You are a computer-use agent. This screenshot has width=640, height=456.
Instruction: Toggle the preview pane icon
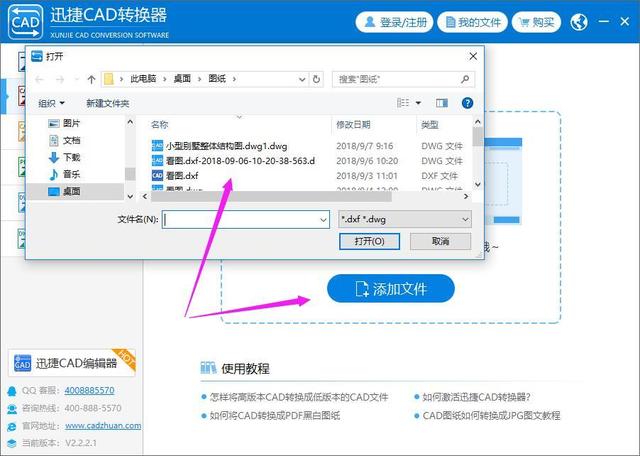[x=442, y=103]
